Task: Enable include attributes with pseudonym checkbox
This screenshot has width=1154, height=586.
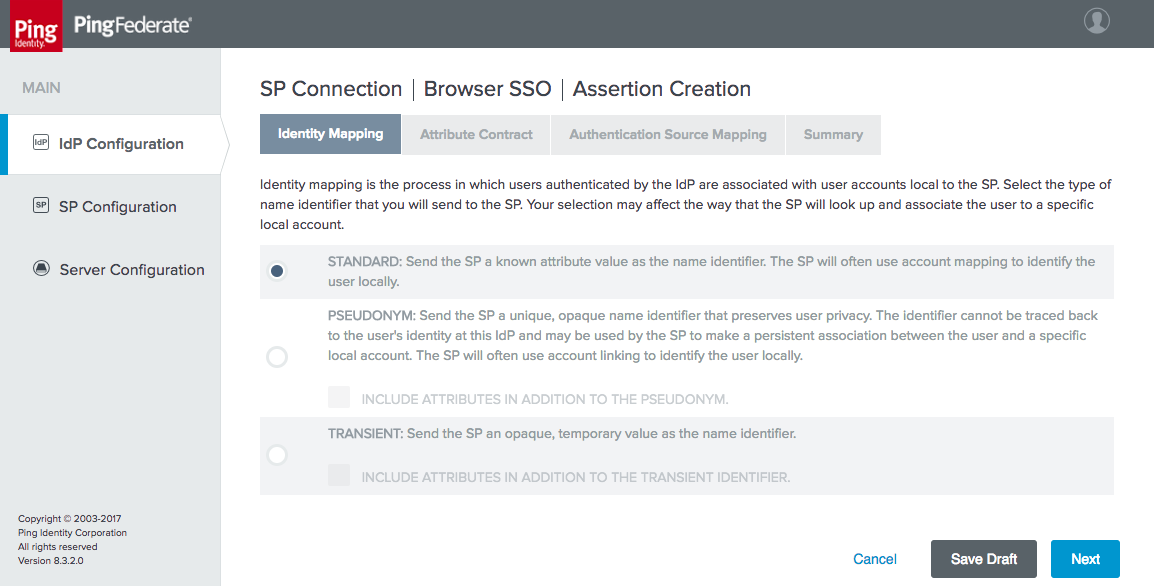Action: [x=339, y=398]
